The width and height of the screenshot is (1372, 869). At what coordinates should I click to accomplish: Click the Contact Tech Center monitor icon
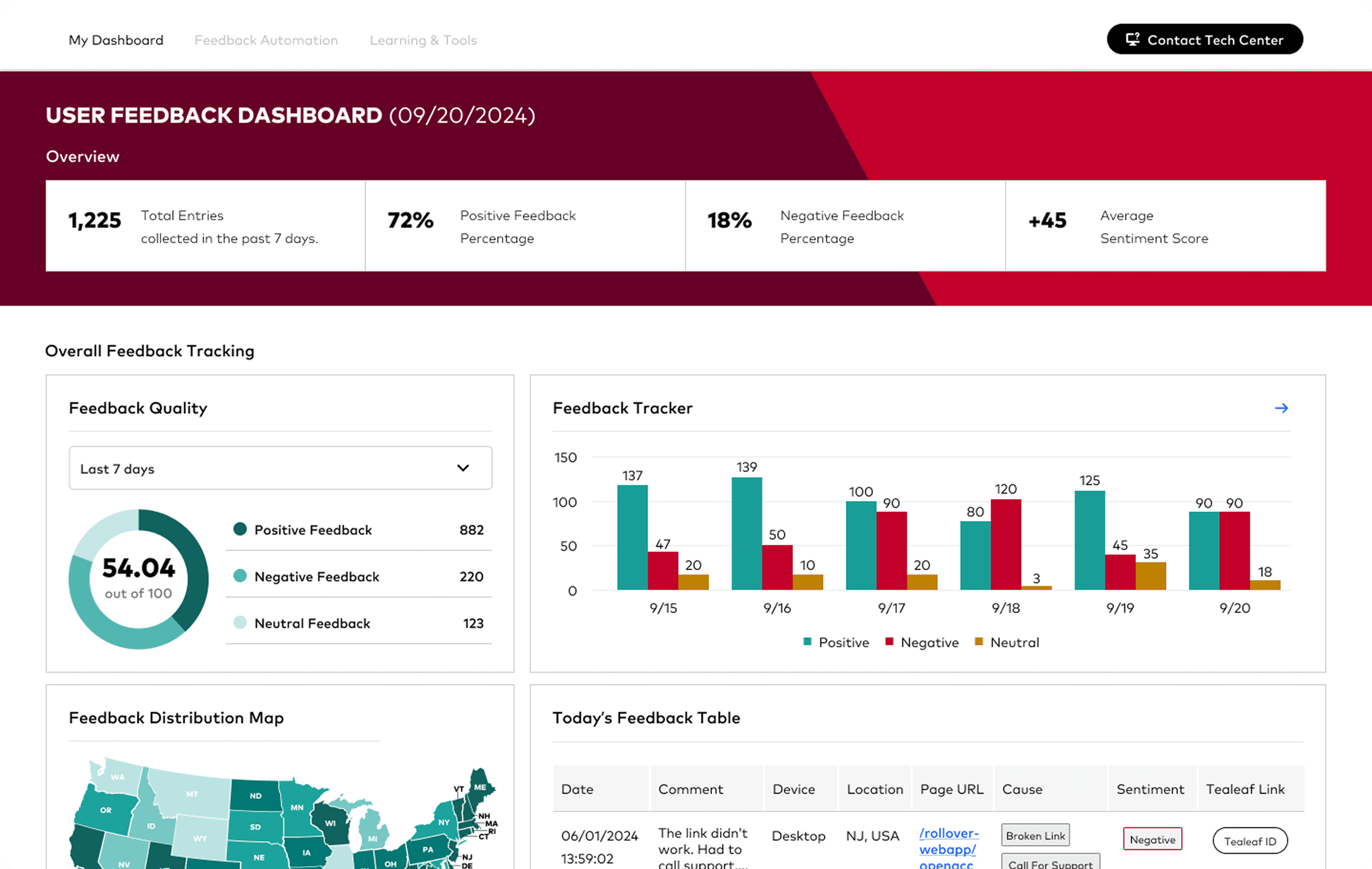pyautogui.click(x=1132, y=39)
